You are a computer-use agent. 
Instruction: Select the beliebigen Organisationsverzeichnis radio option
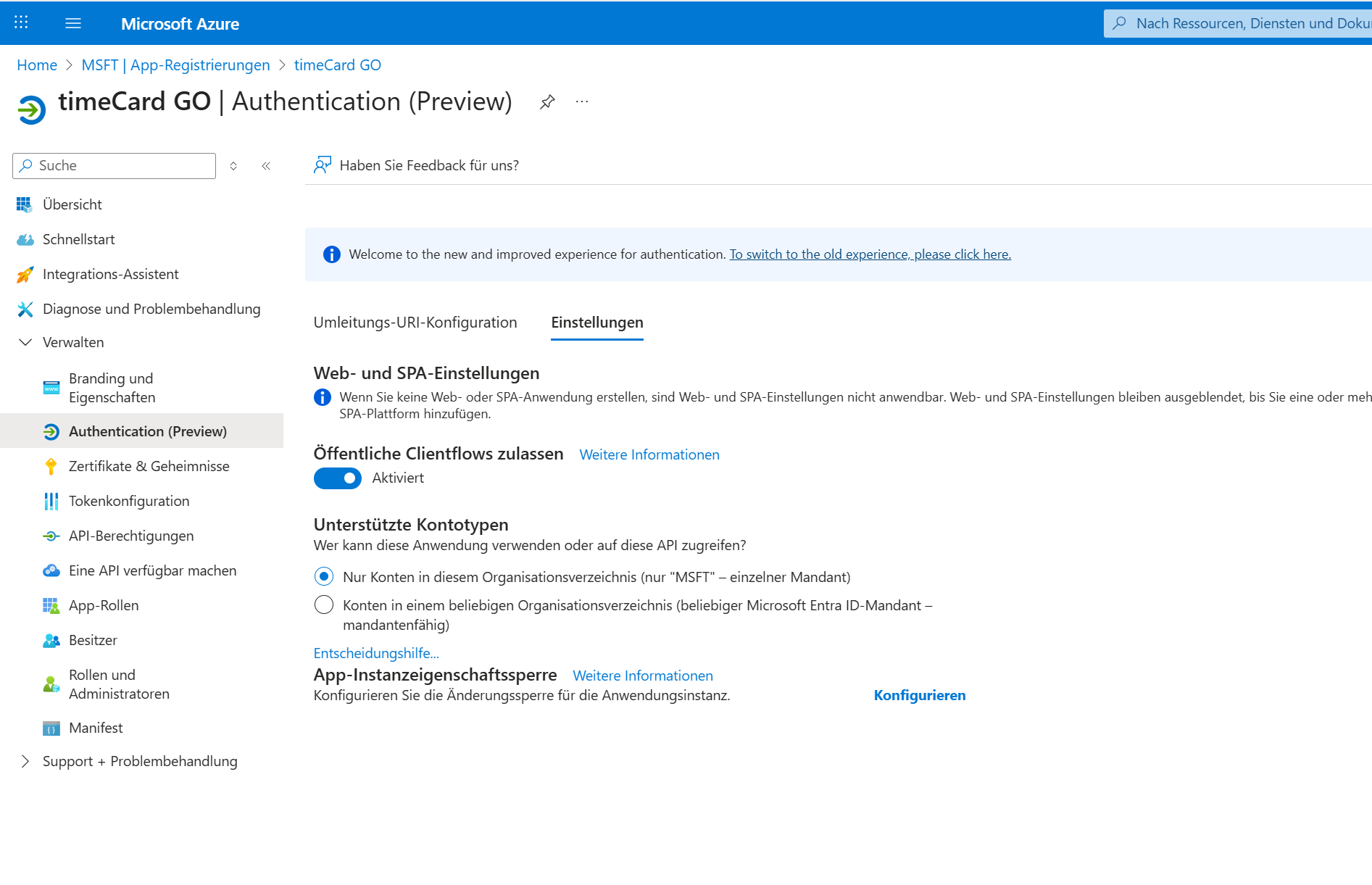[x=324, y=604]
